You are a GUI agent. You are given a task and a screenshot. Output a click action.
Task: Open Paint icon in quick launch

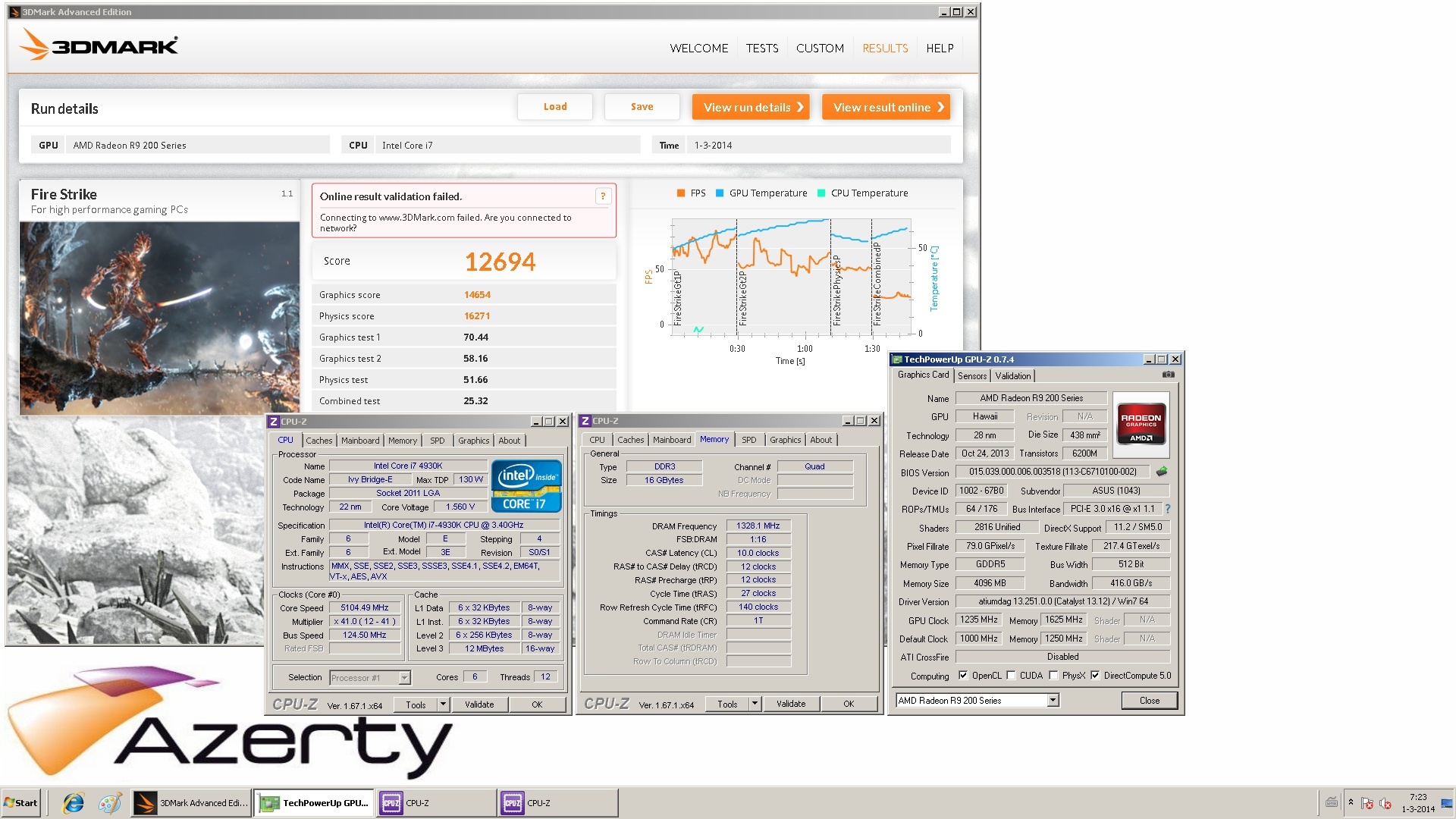coord(110,803)
